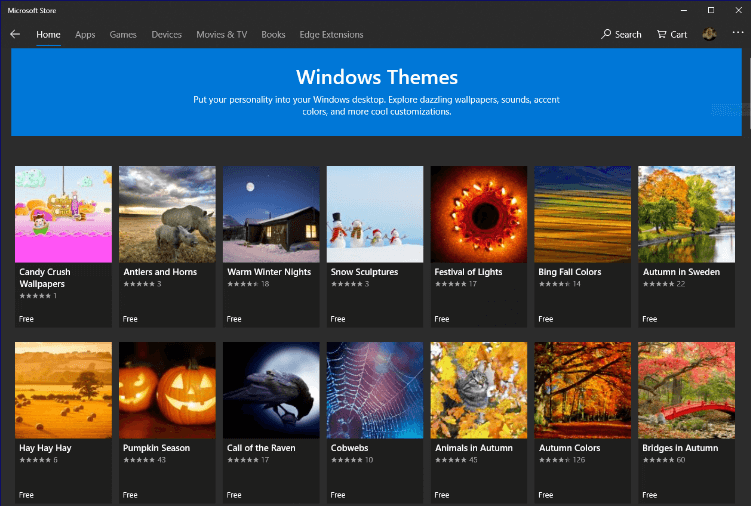Click the 'Pumpkin Season' title text
This screenshot has width=751, height=506.
pyautogui.click(x=157, y=448)
